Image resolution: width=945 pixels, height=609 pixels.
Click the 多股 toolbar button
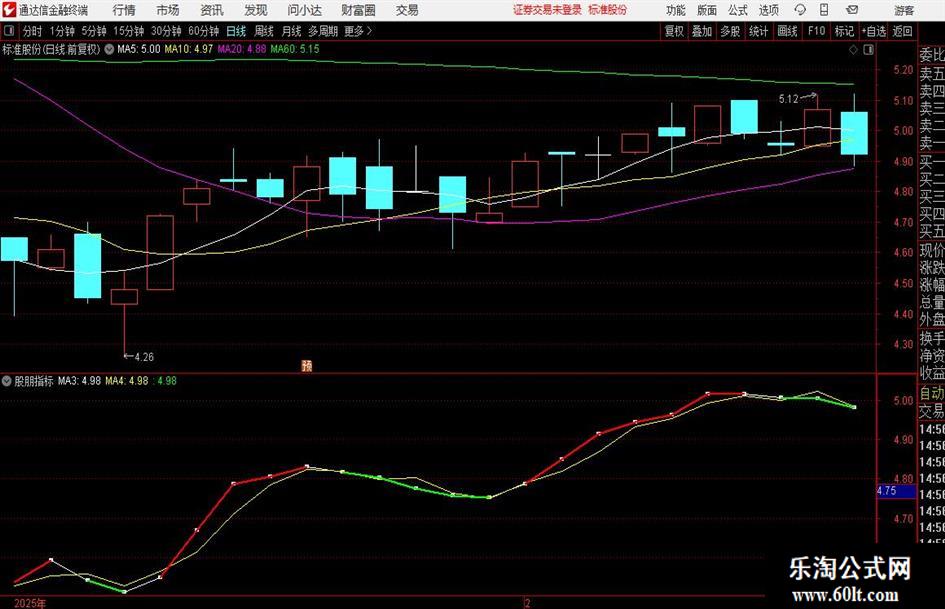(730, 31)
